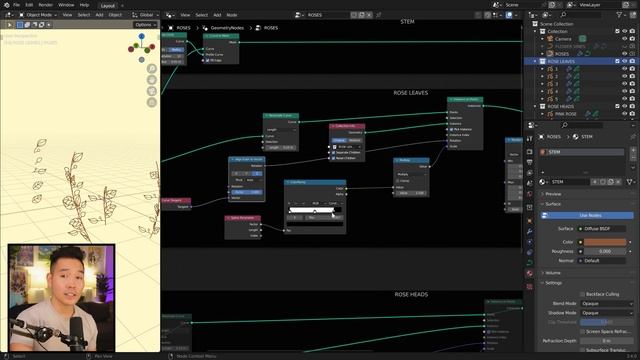Expand the Volume panel
The width and height of the screenshot is (640, 360).
553,273
